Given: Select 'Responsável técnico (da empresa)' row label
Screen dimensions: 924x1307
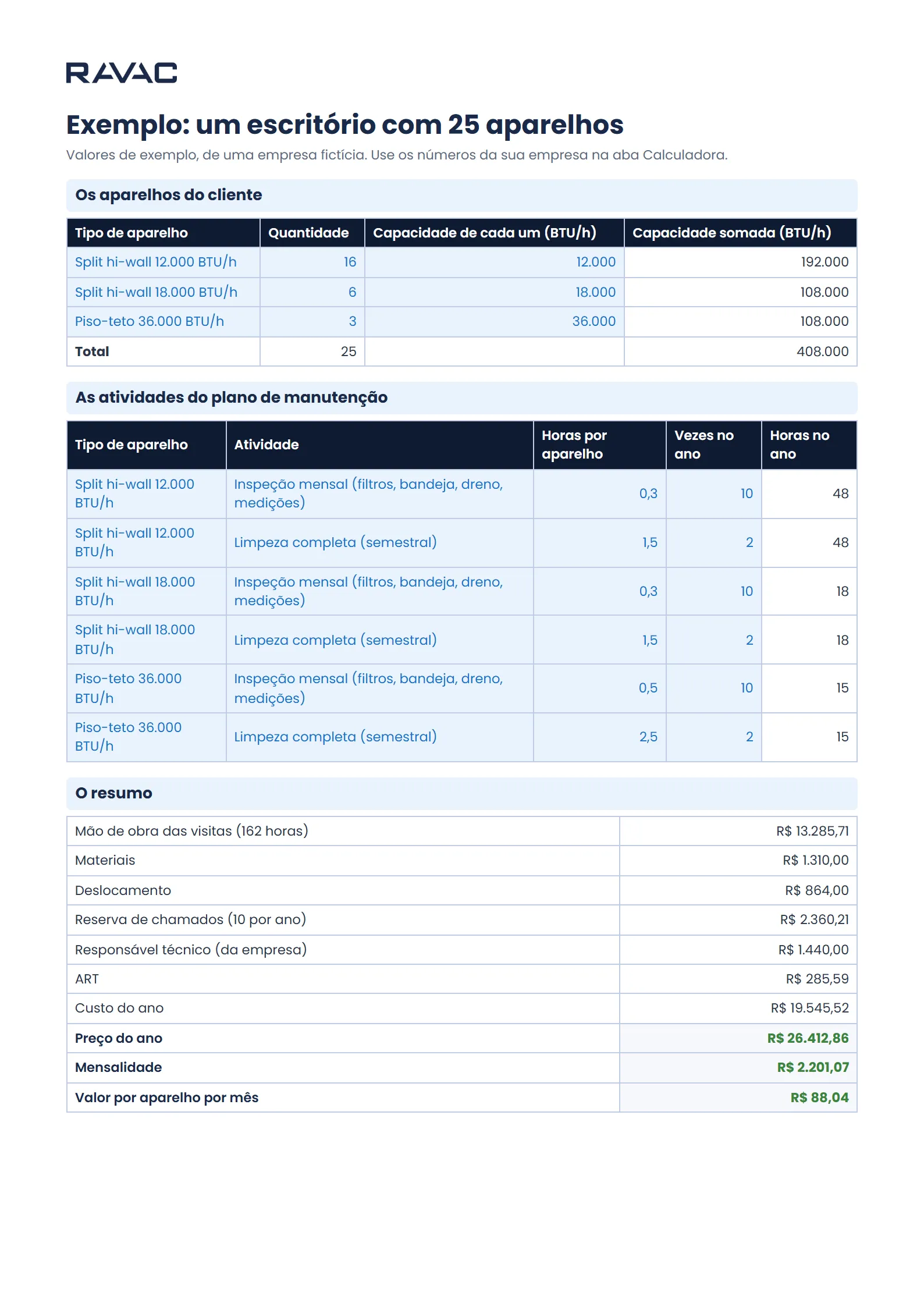Looking at the screenshot, I should (x=191, y=950).
